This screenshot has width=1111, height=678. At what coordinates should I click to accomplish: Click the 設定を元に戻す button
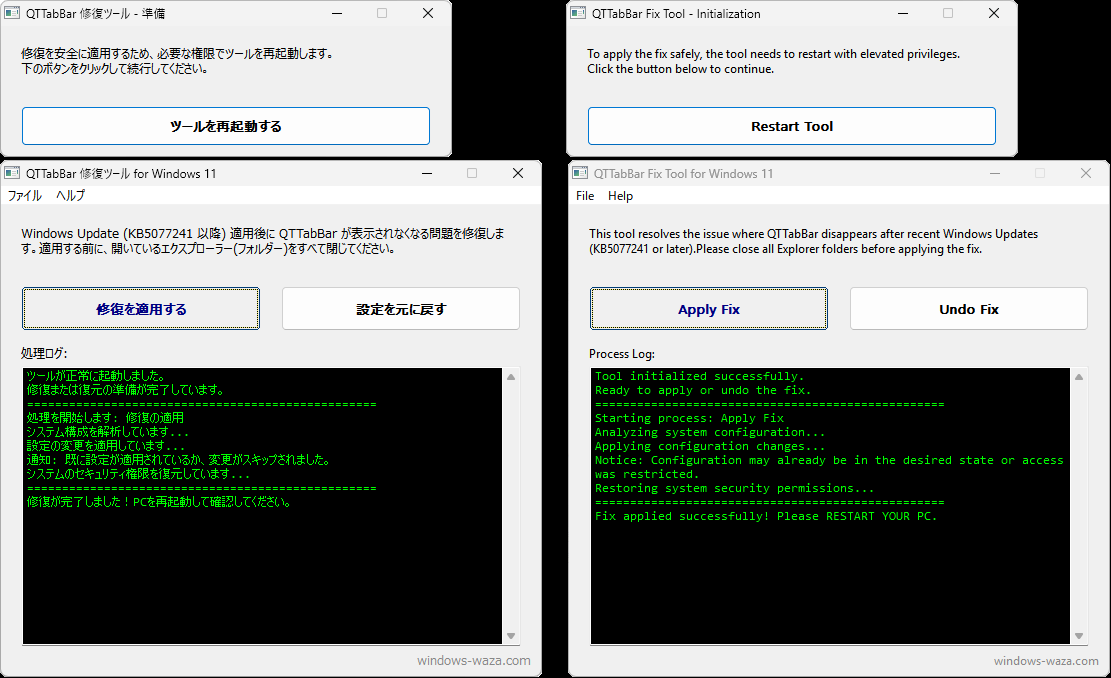401,309
